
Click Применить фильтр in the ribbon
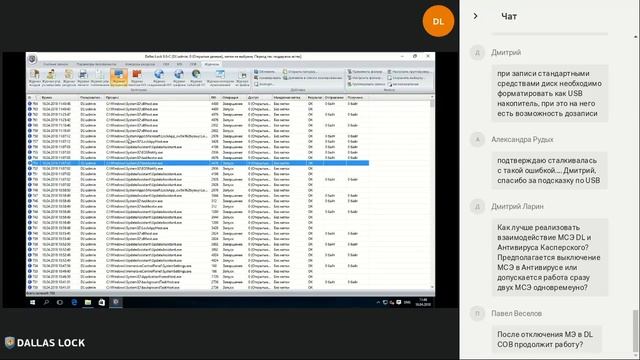click(x=364, y=72)
